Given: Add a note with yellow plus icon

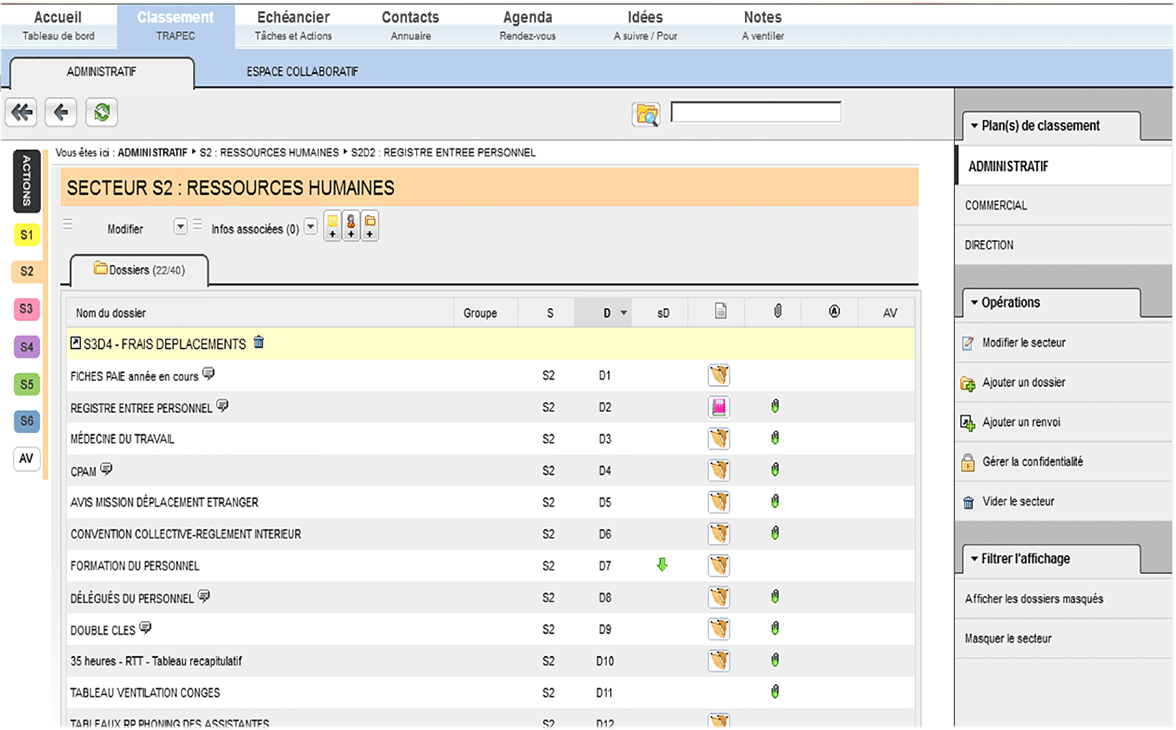Looking at the screenshot, I should point(332,226).
